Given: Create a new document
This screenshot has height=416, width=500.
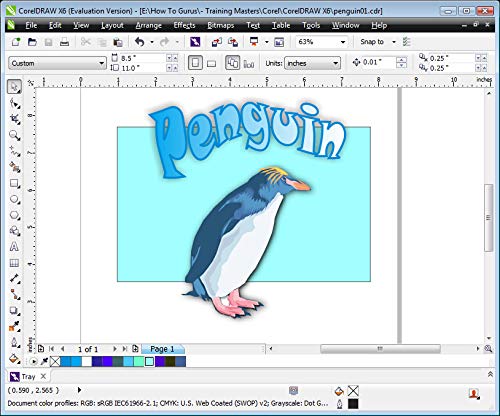Looking at the screenshot, I should 16,42.
